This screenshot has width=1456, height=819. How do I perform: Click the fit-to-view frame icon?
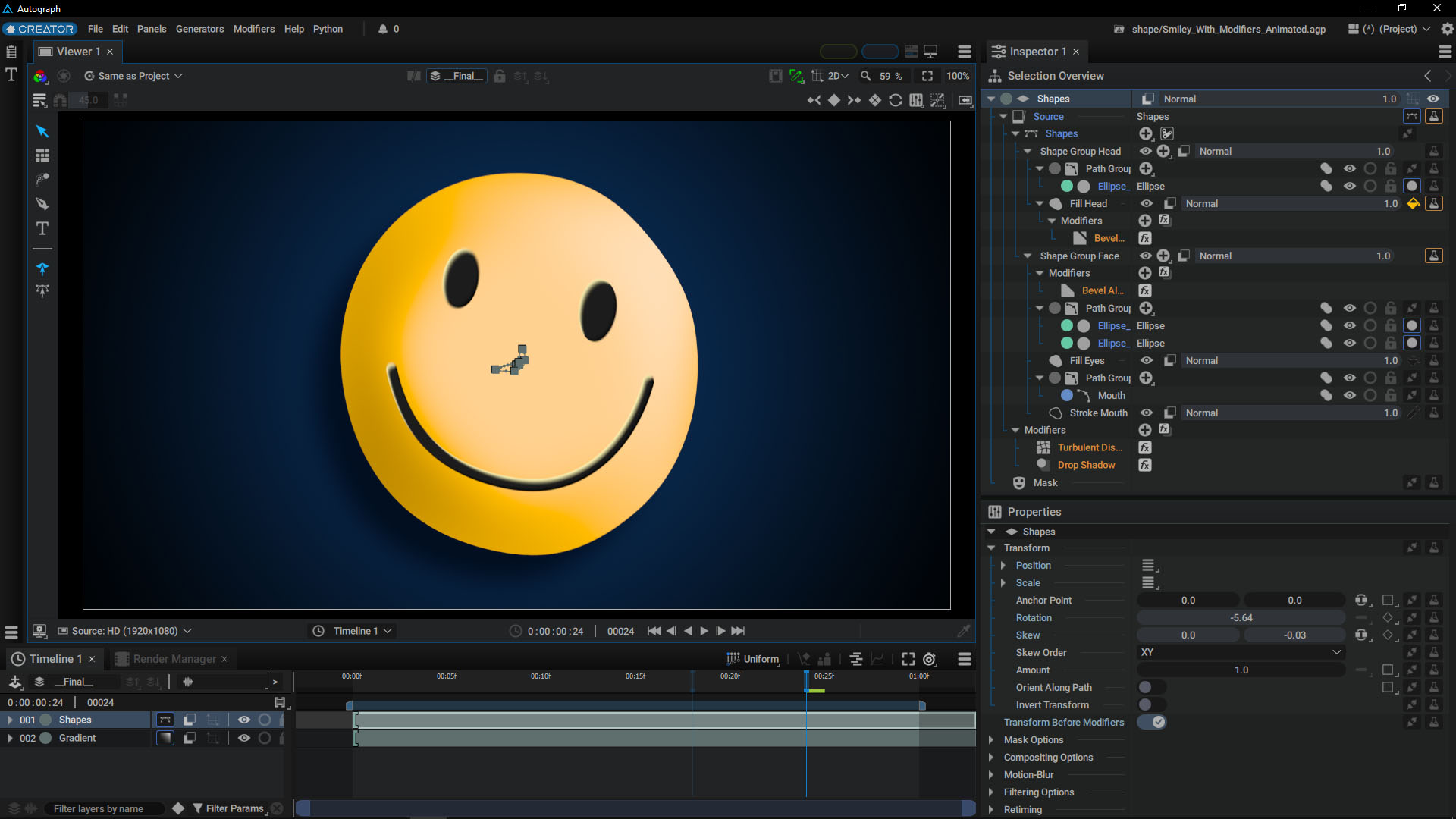927,76
